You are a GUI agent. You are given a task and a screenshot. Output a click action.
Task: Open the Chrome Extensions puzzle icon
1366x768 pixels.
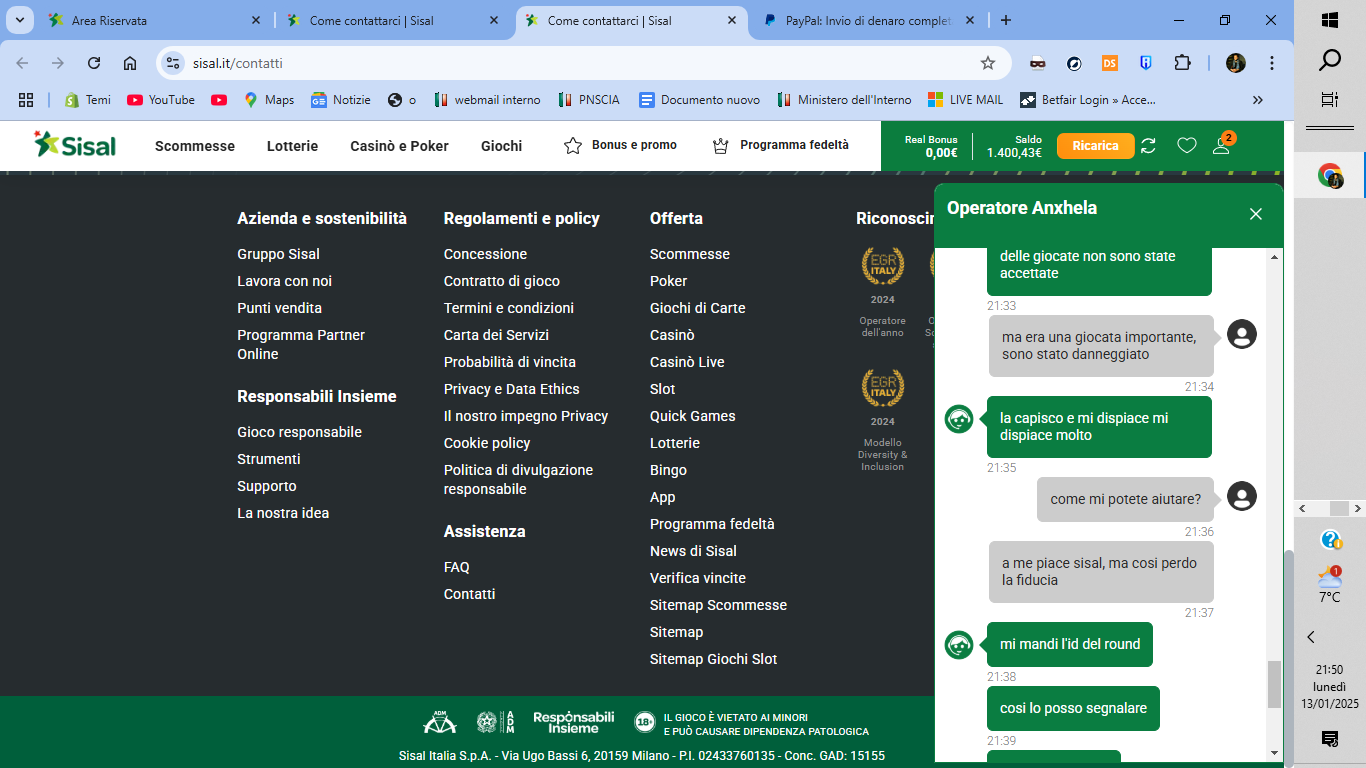pyautogui.click(x=1182, y=63)
